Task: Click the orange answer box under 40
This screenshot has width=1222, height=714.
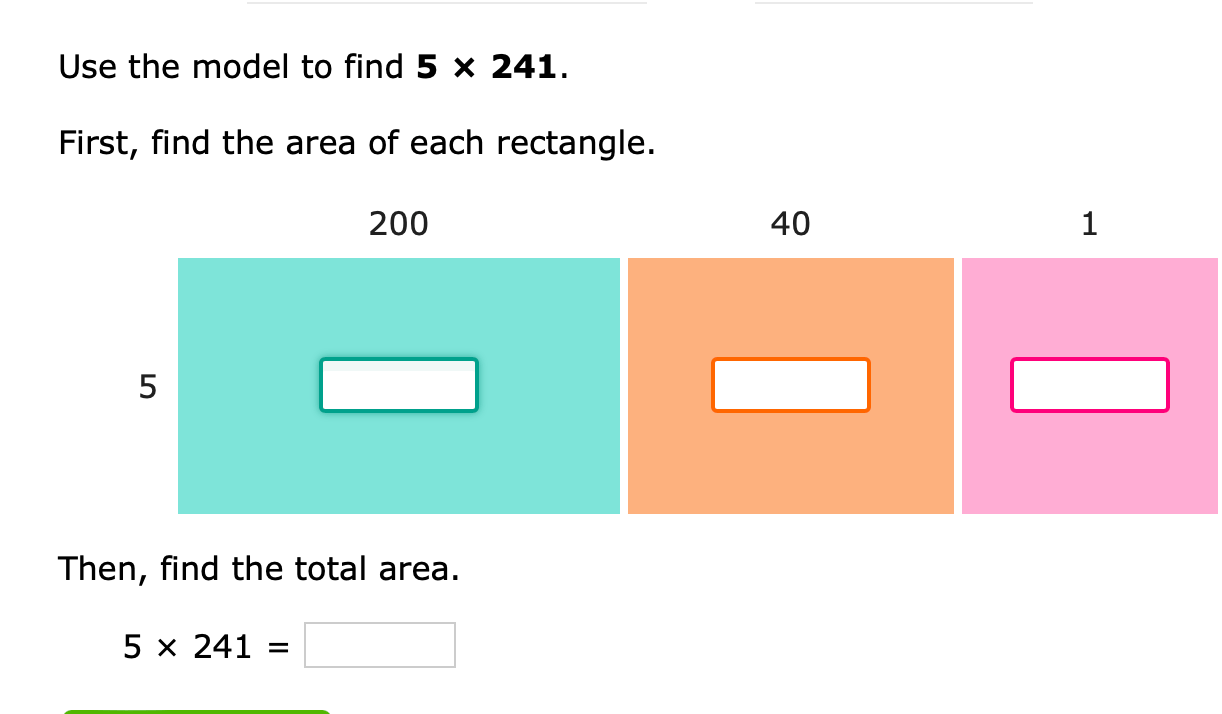Action: point(790,385)
